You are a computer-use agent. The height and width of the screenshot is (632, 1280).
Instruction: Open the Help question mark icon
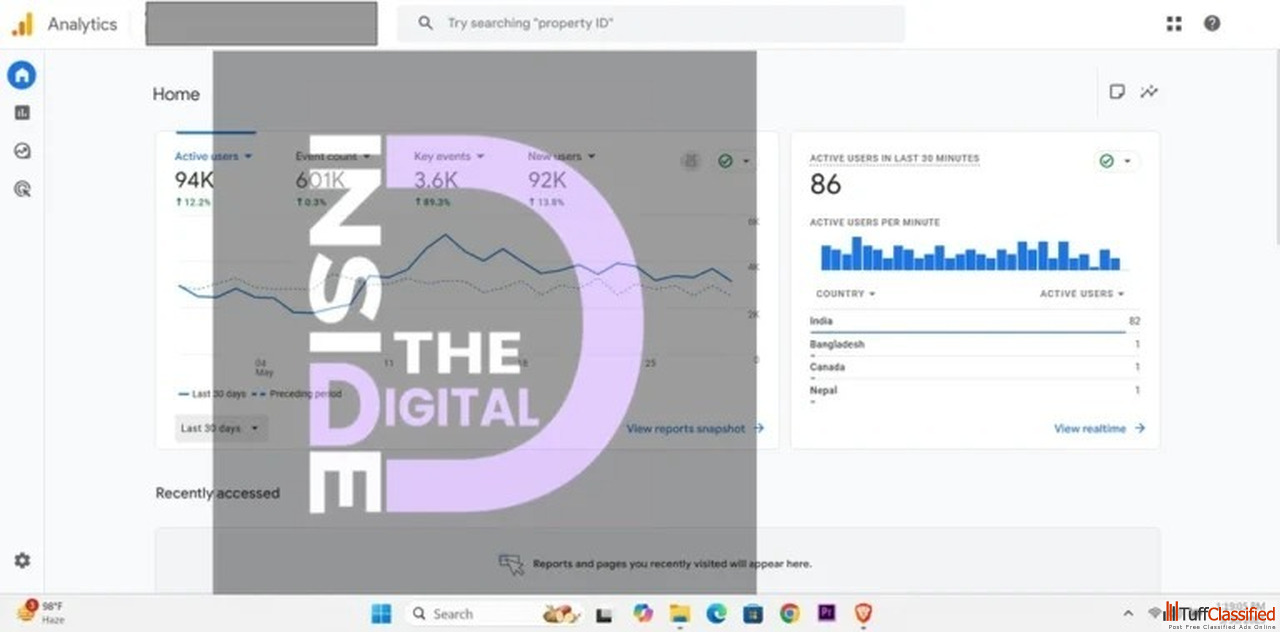[x=1212, y=24]
